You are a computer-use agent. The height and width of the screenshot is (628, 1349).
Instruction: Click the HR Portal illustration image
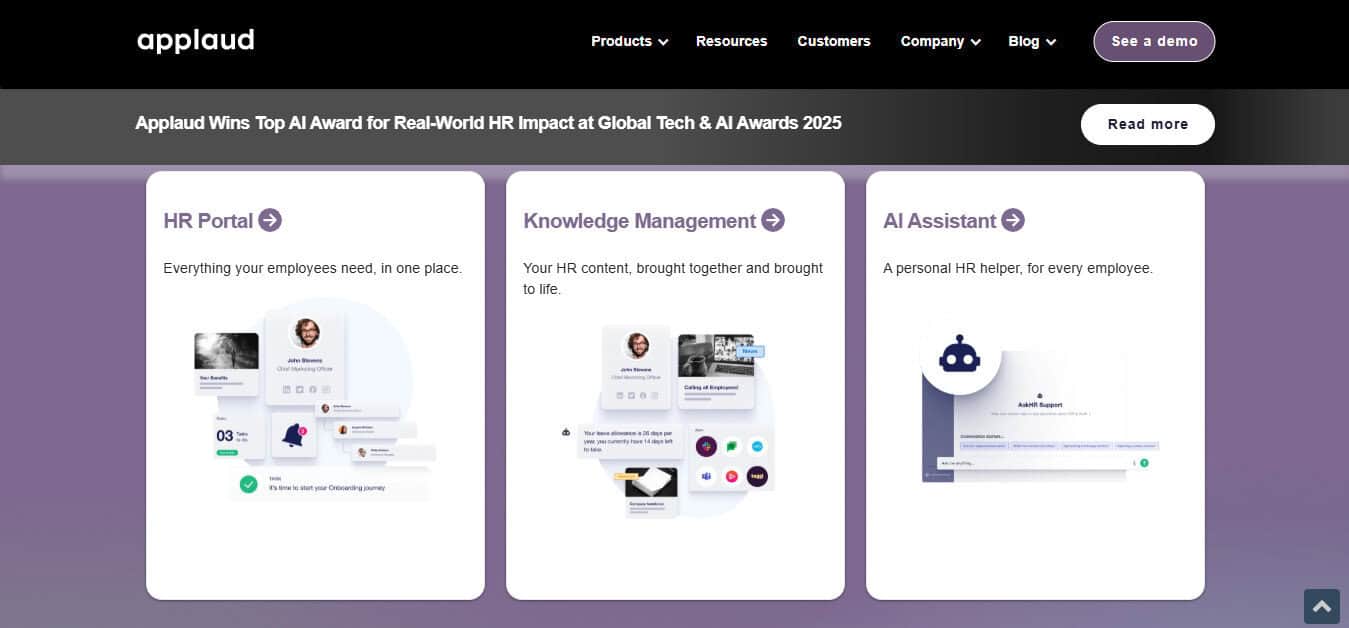coord(315,400)
